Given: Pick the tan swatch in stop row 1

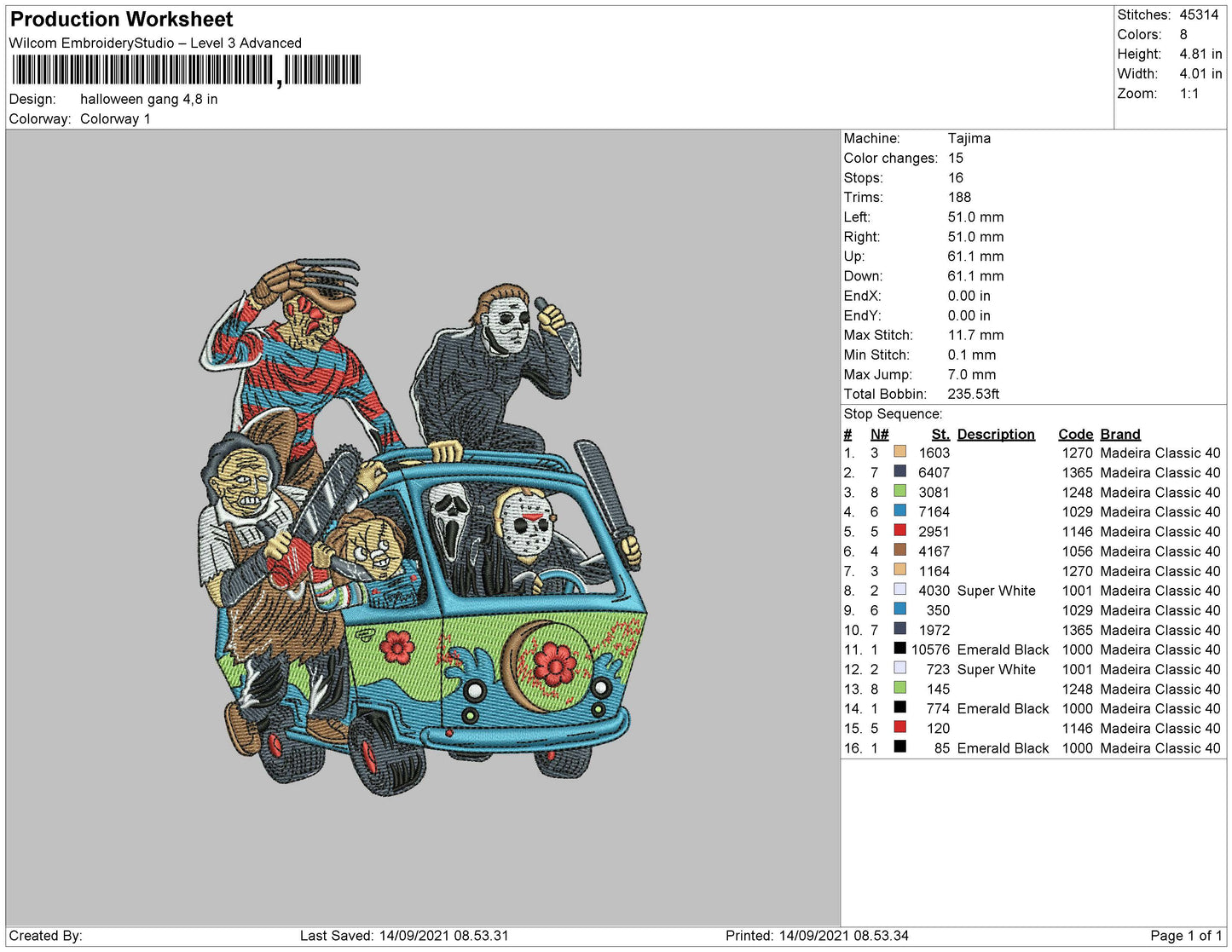Looking at the screenshot, I should tap(900, 451).
